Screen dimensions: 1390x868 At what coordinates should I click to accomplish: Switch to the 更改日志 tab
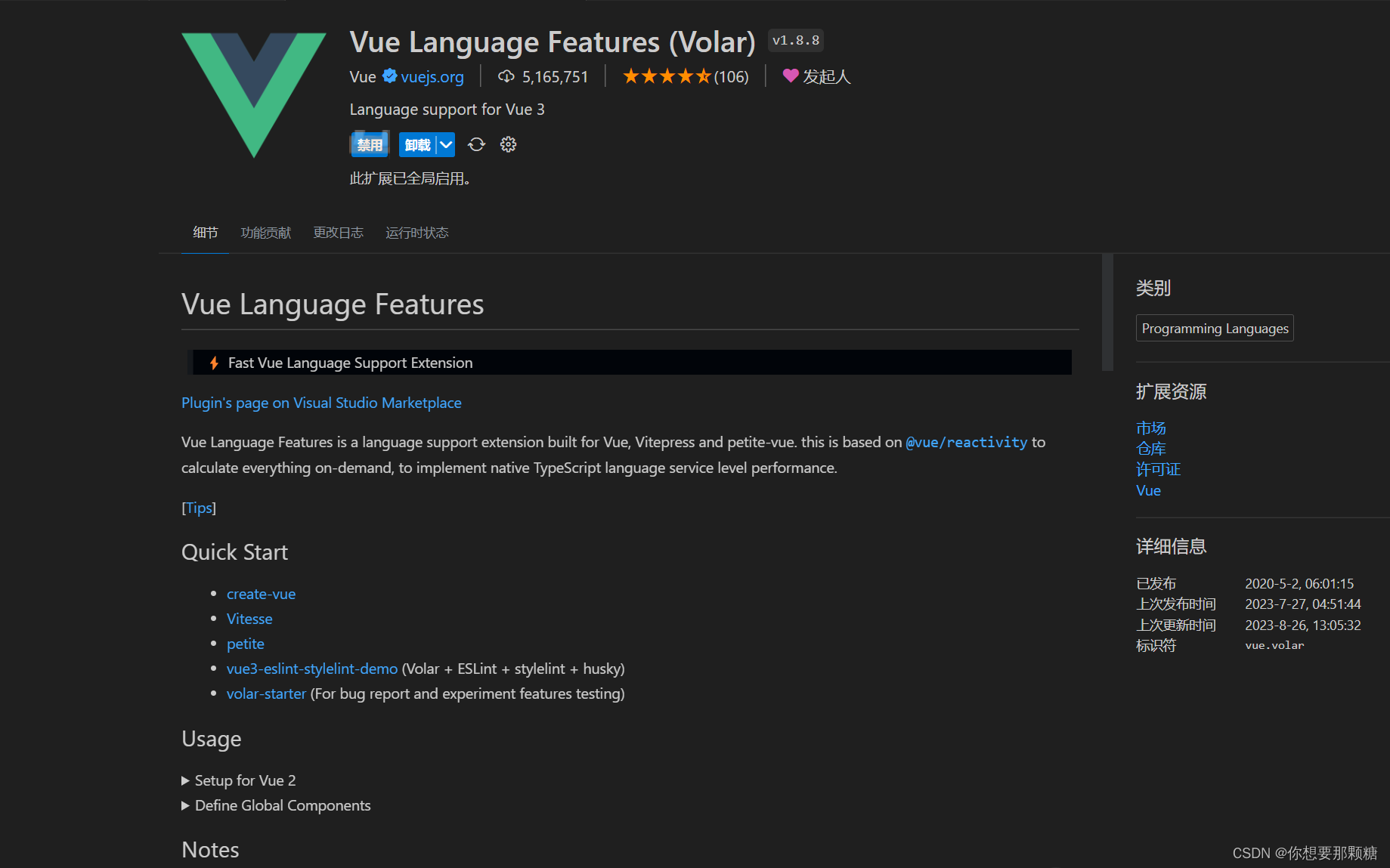(x=338, y=233)
